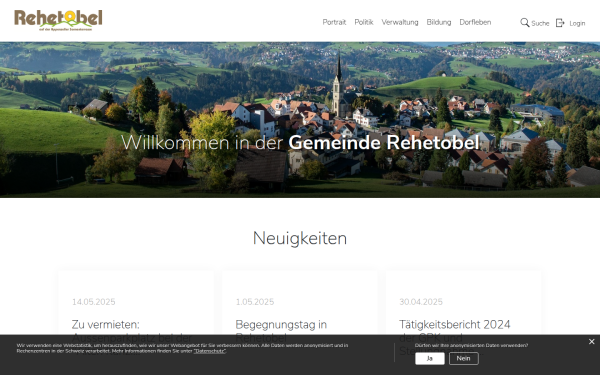Open the news item Zu vermieten

pos(106,324)
